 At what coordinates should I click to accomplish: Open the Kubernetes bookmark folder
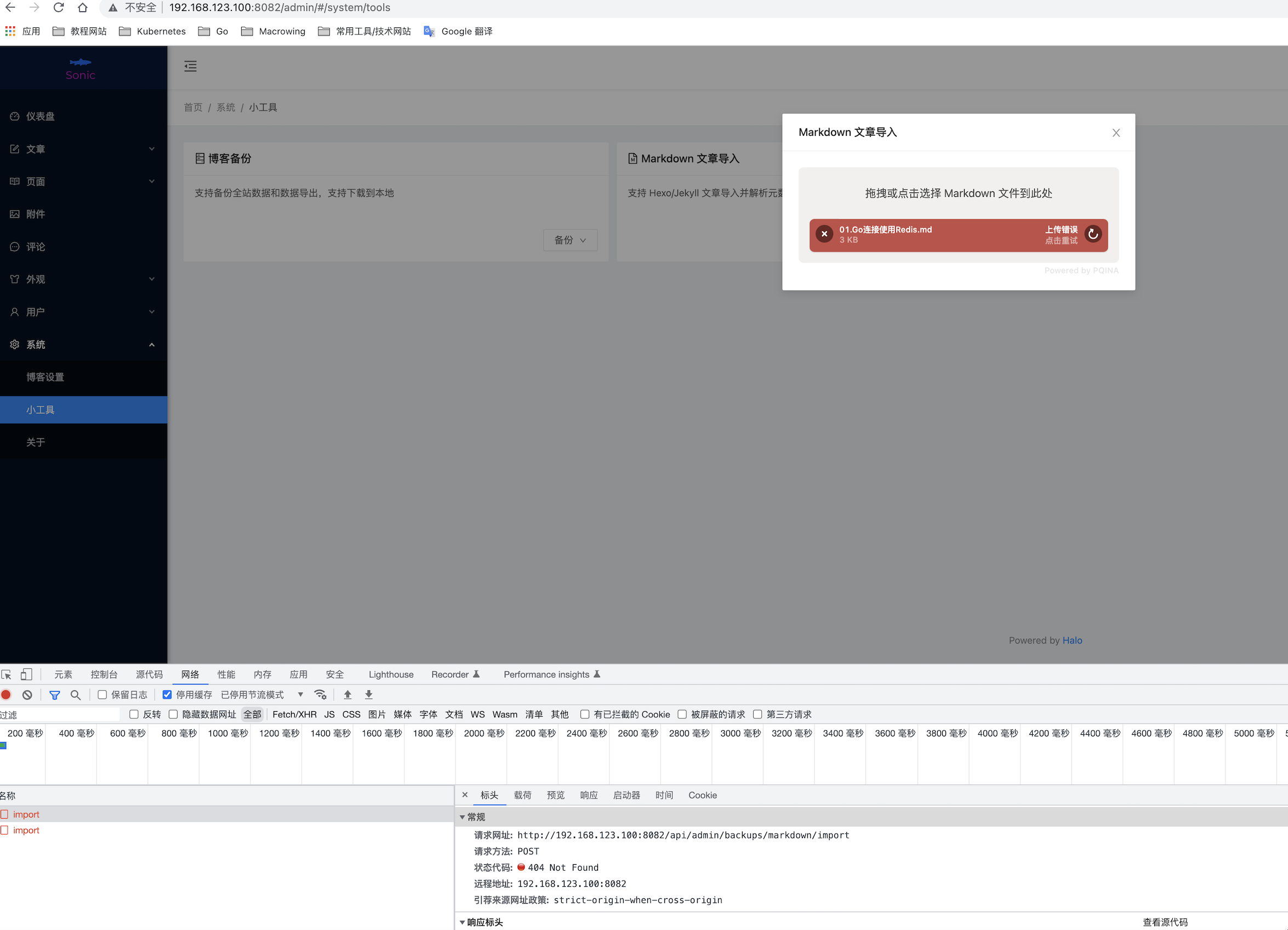coord(152,31)
